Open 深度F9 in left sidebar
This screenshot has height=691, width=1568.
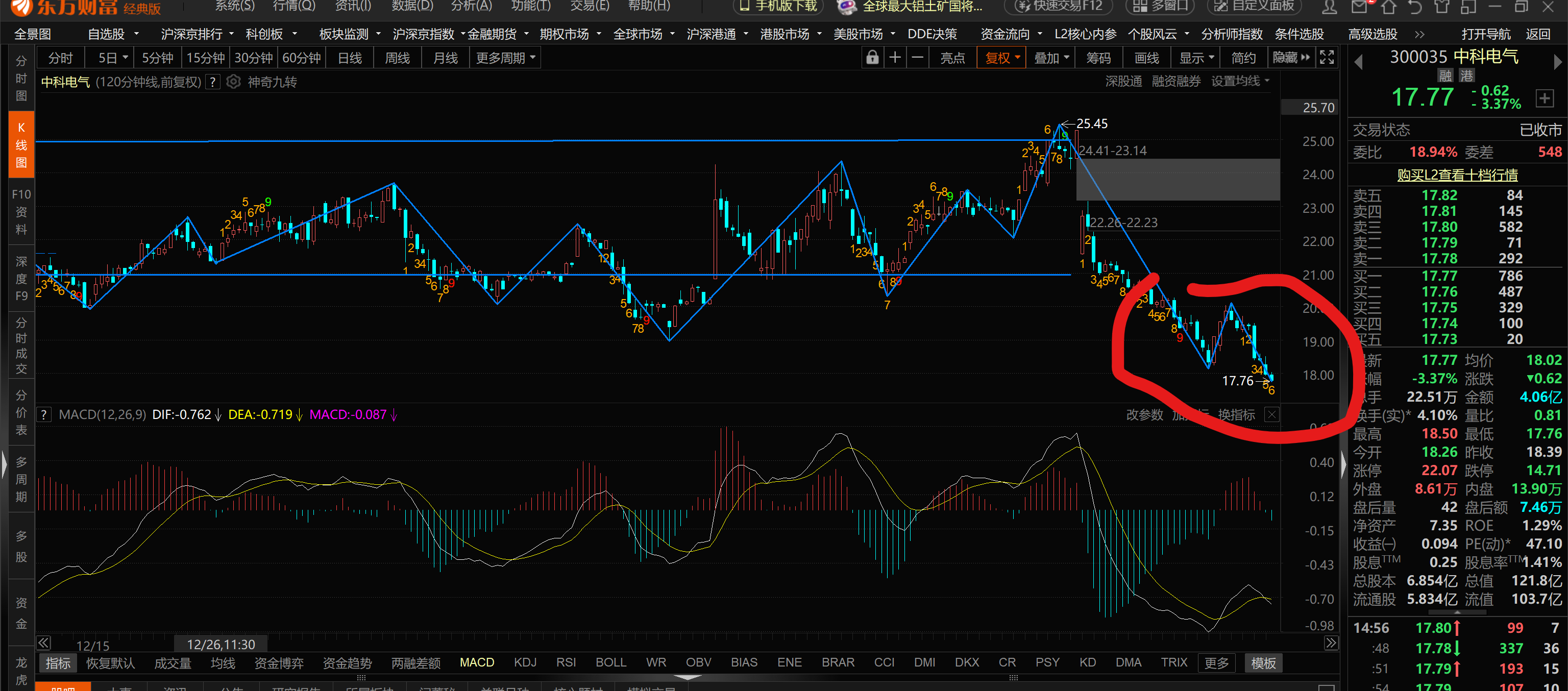[21, 279]
